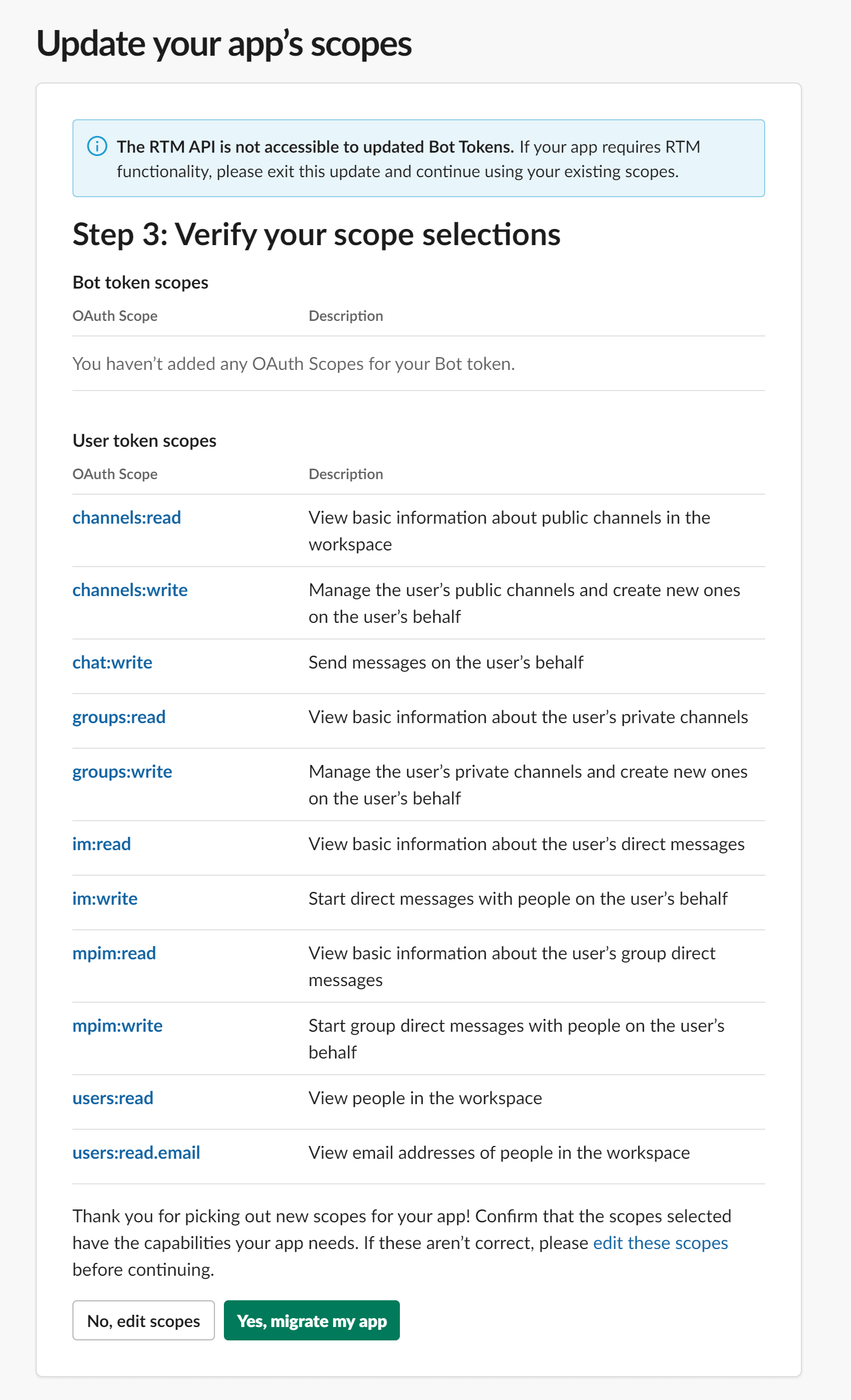Open the groups:read scope link
851x1400 pixels.
119,716
